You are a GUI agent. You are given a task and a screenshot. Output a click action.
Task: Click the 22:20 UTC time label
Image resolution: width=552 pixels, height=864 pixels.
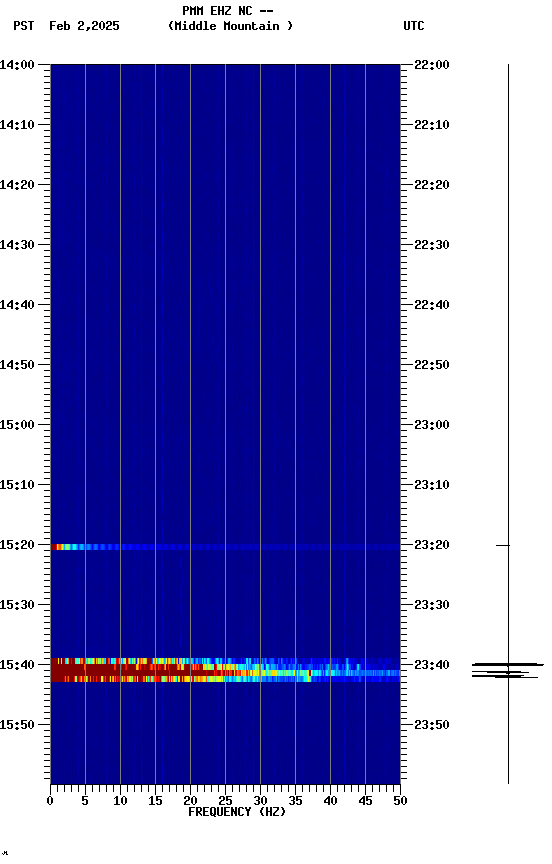click(x=432, y=185)
